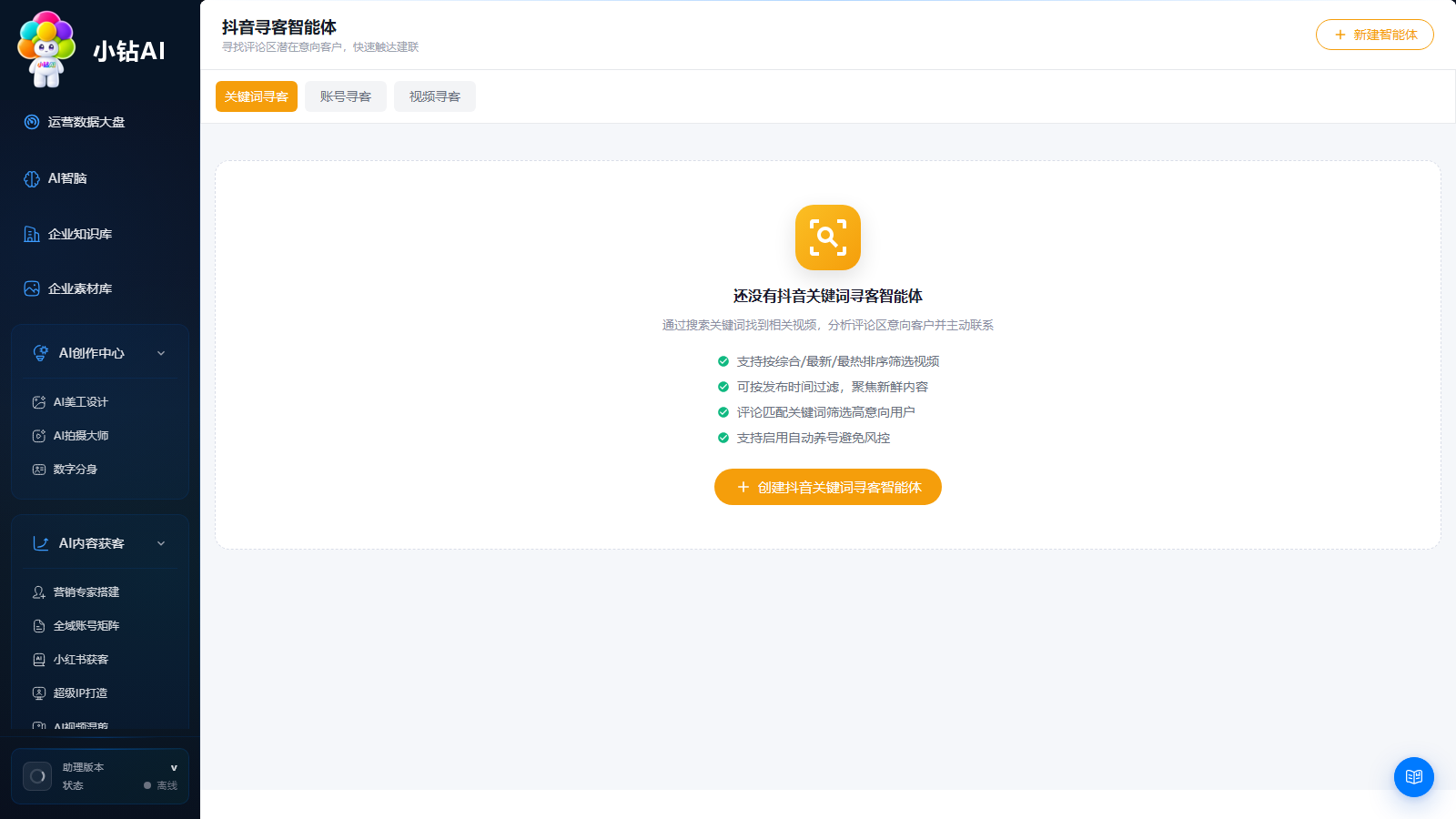Click subtitle 寻找评论区潜在意向客户，快速触达建联

(320, 47)
